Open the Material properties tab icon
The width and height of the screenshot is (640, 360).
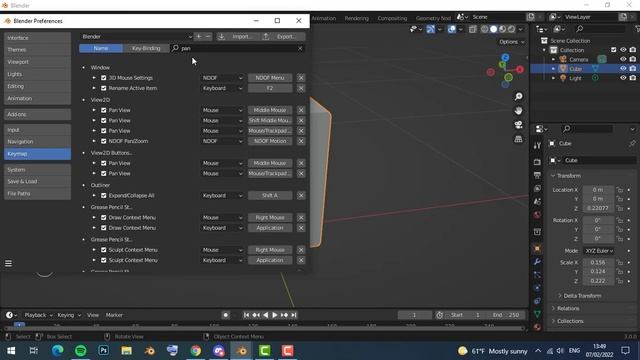537,327
